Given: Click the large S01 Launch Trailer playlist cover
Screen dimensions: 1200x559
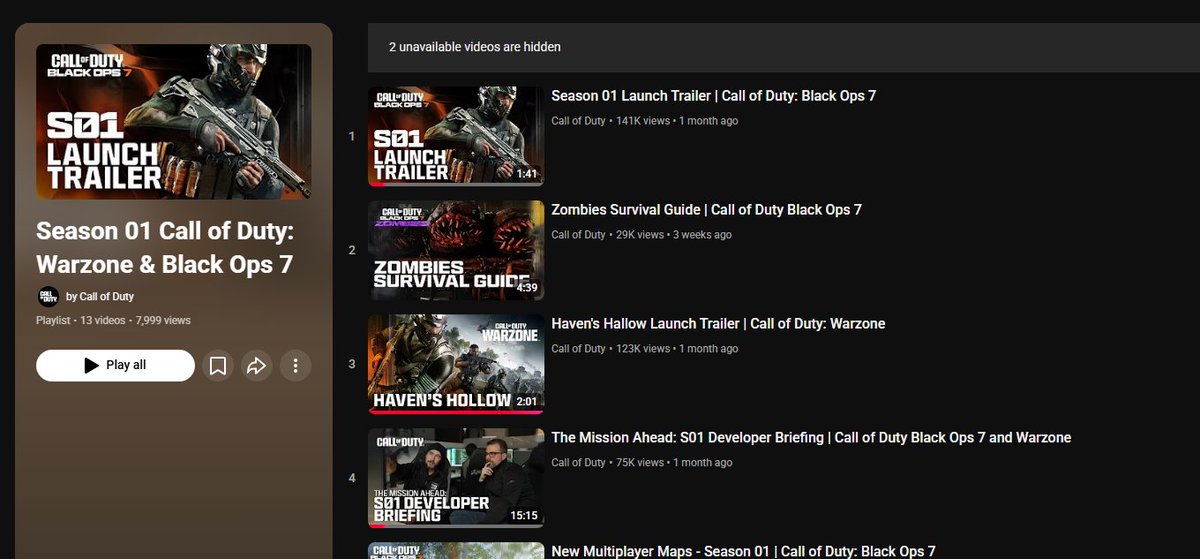Looking at the screenshot, I should 174,121.
